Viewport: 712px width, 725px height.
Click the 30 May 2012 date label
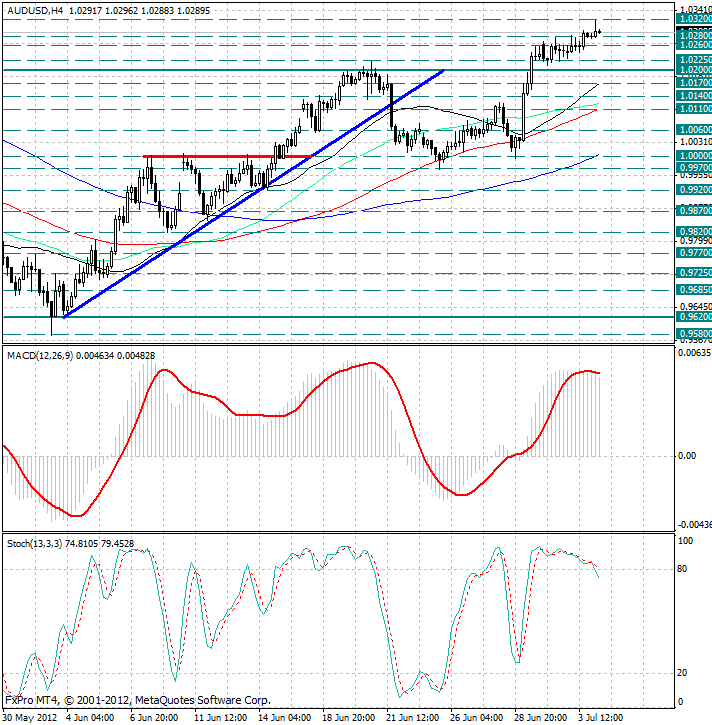point(30,718)
